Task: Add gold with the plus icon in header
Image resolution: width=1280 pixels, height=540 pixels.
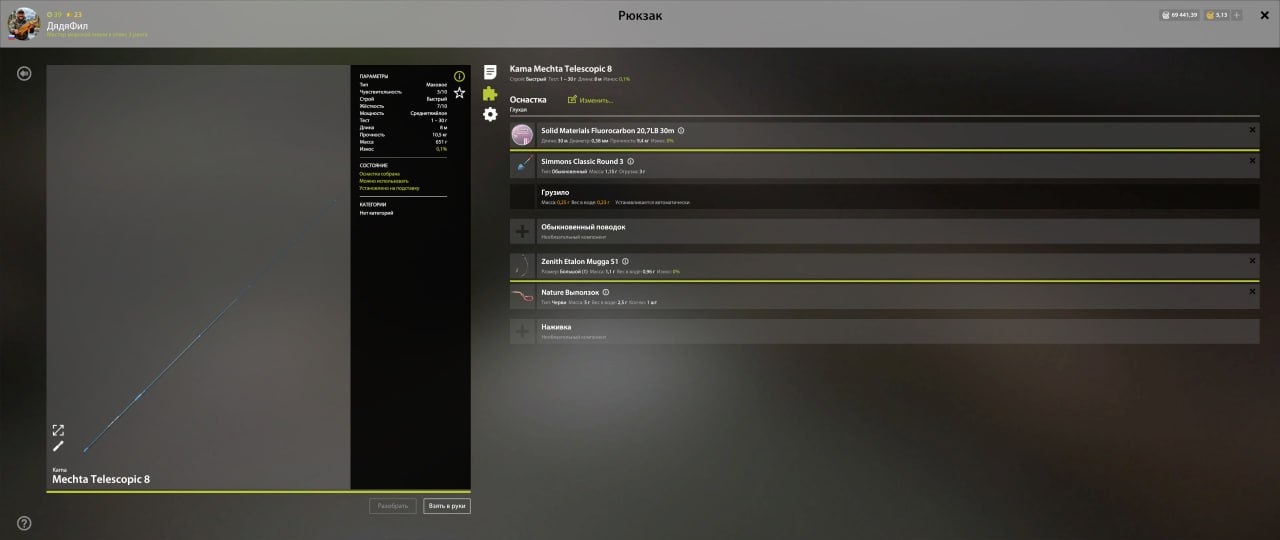Action: tap(1237, 15)
